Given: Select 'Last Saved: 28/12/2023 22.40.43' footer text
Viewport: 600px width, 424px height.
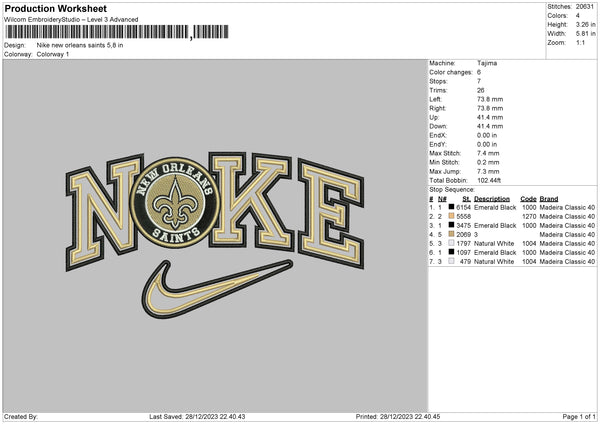Looking at the screenshot, I should click(x=197, y=416).
